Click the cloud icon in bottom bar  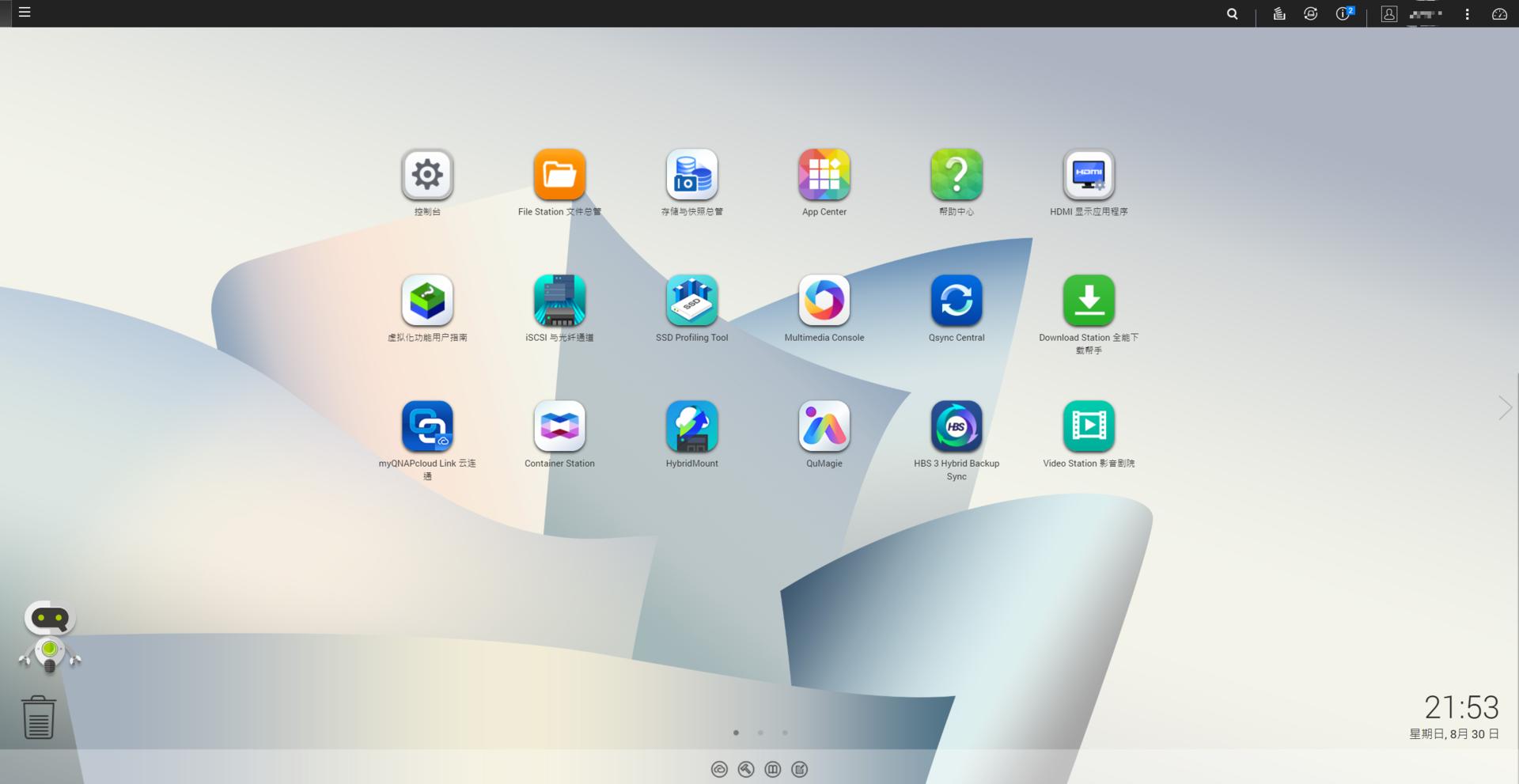719,769
